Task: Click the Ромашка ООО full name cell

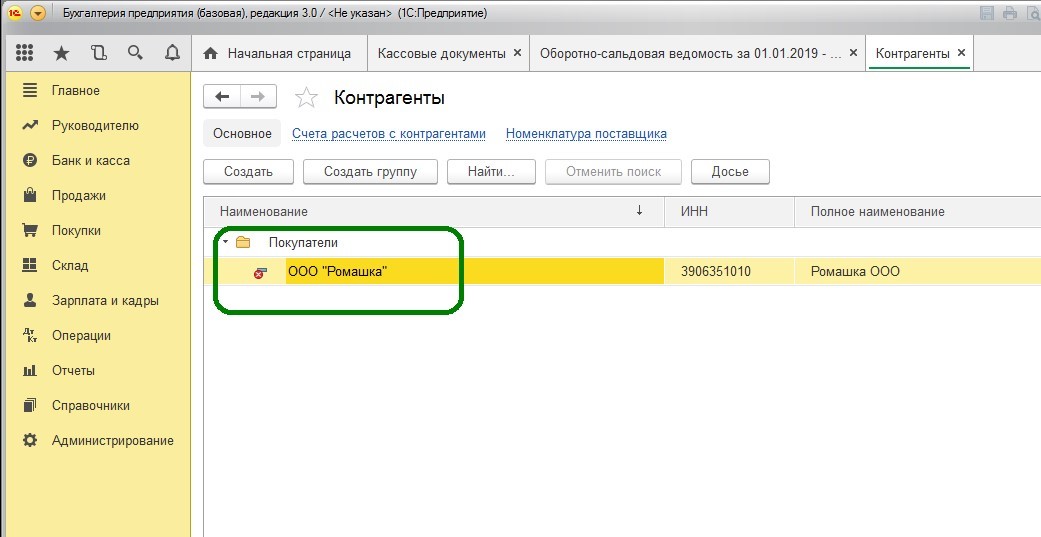Action: 918,271
